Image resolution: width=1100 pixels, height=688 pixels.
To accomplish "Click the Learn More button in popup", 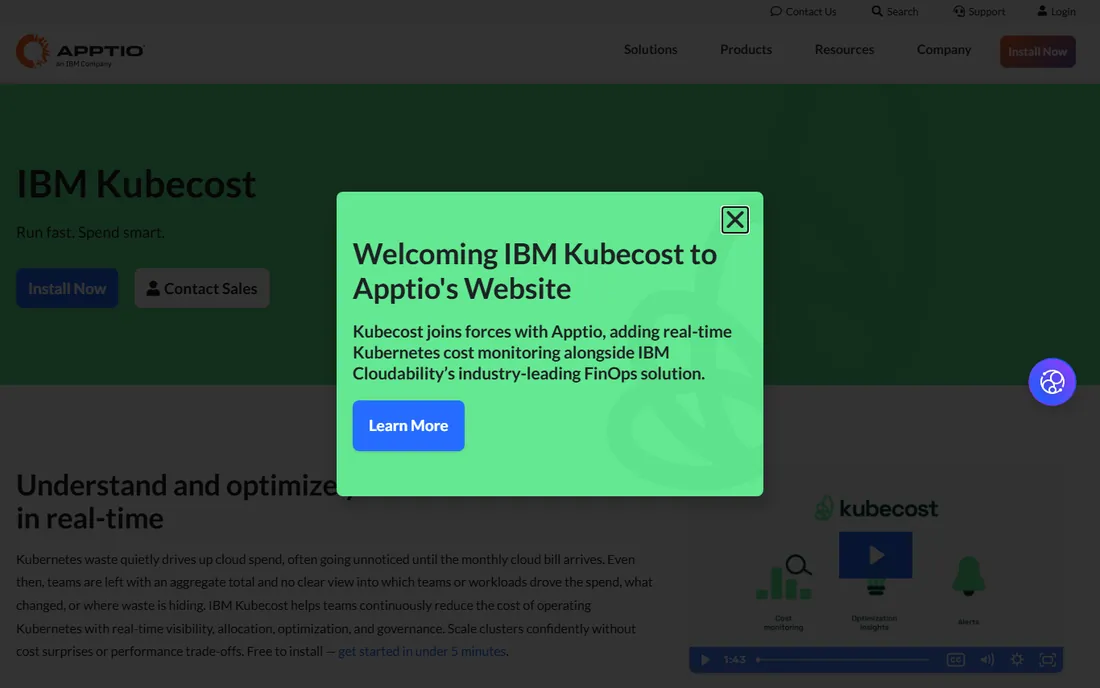I will [408, 426].
